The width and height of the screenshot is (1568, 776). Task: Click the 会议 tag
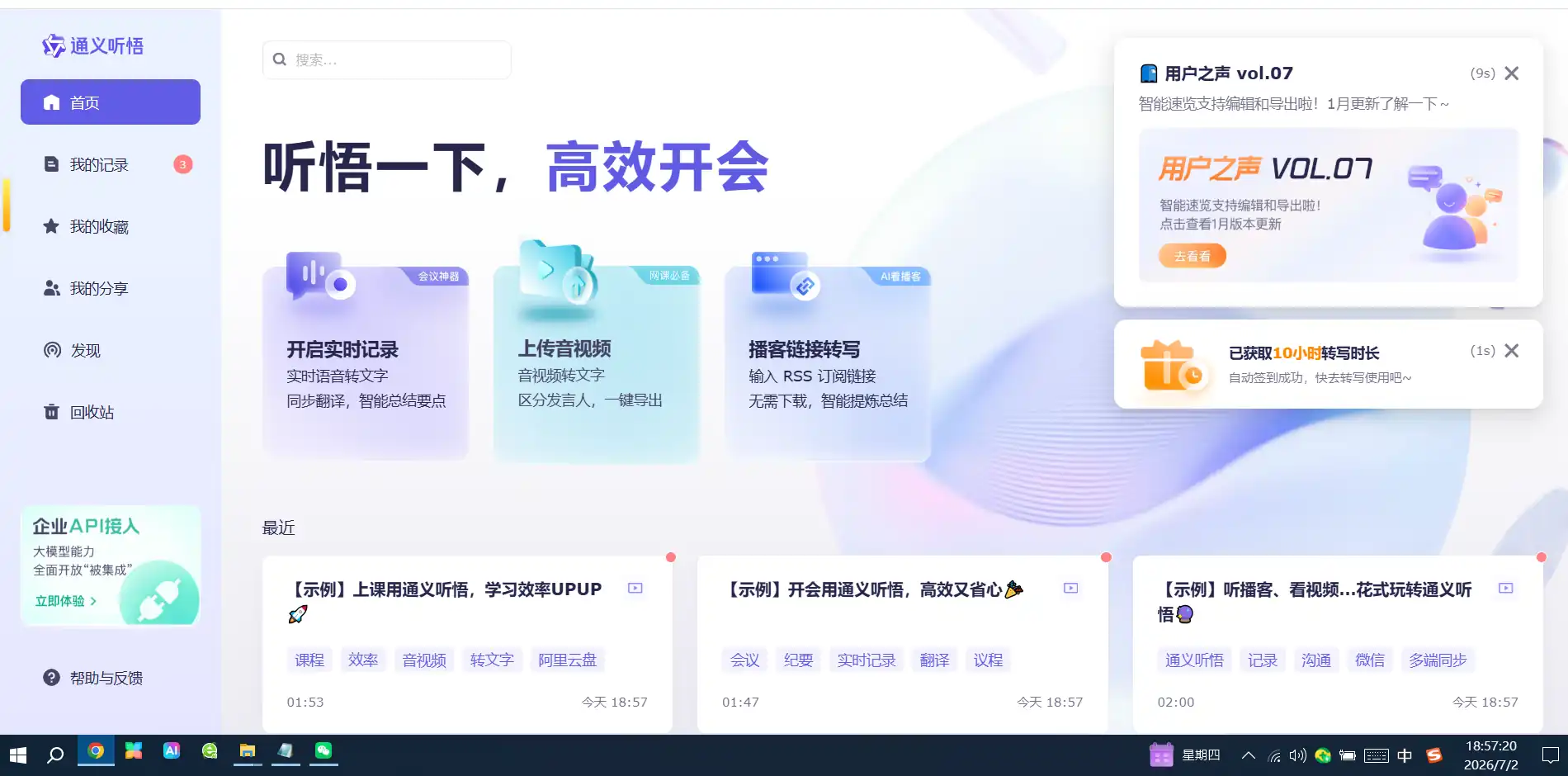pos(744,660)
